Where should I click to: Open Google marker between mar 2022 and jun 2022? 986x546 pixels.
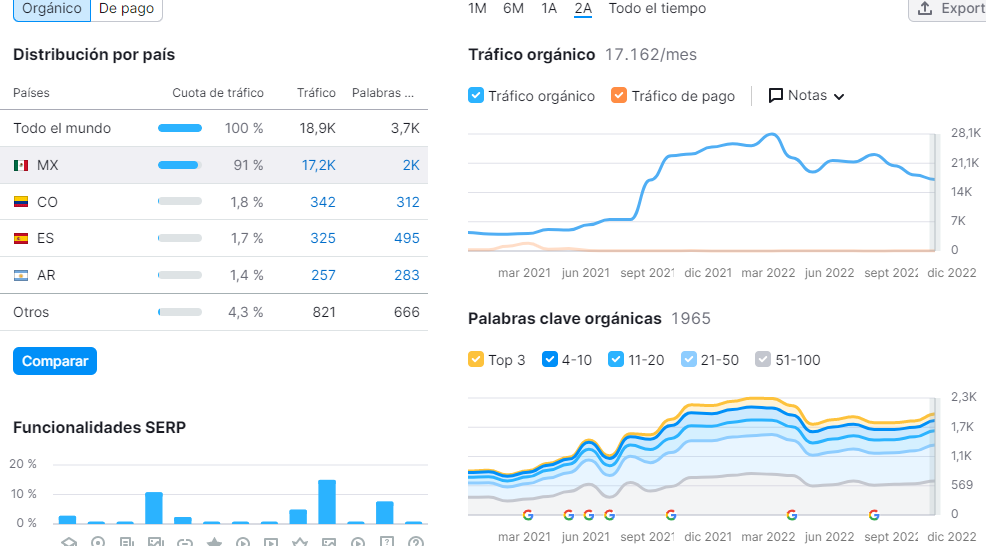[x=792, y=515]
